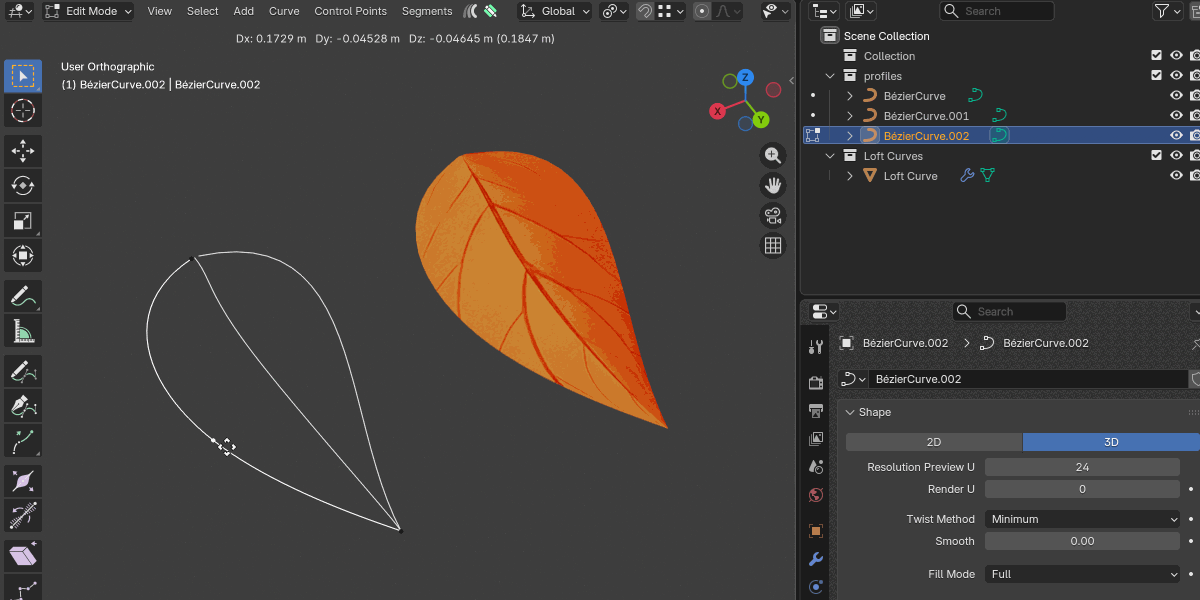Expand the BézierCurve item in the outliner
Viewport: 1200px width, 600px height.
click(x=850, y=96)
